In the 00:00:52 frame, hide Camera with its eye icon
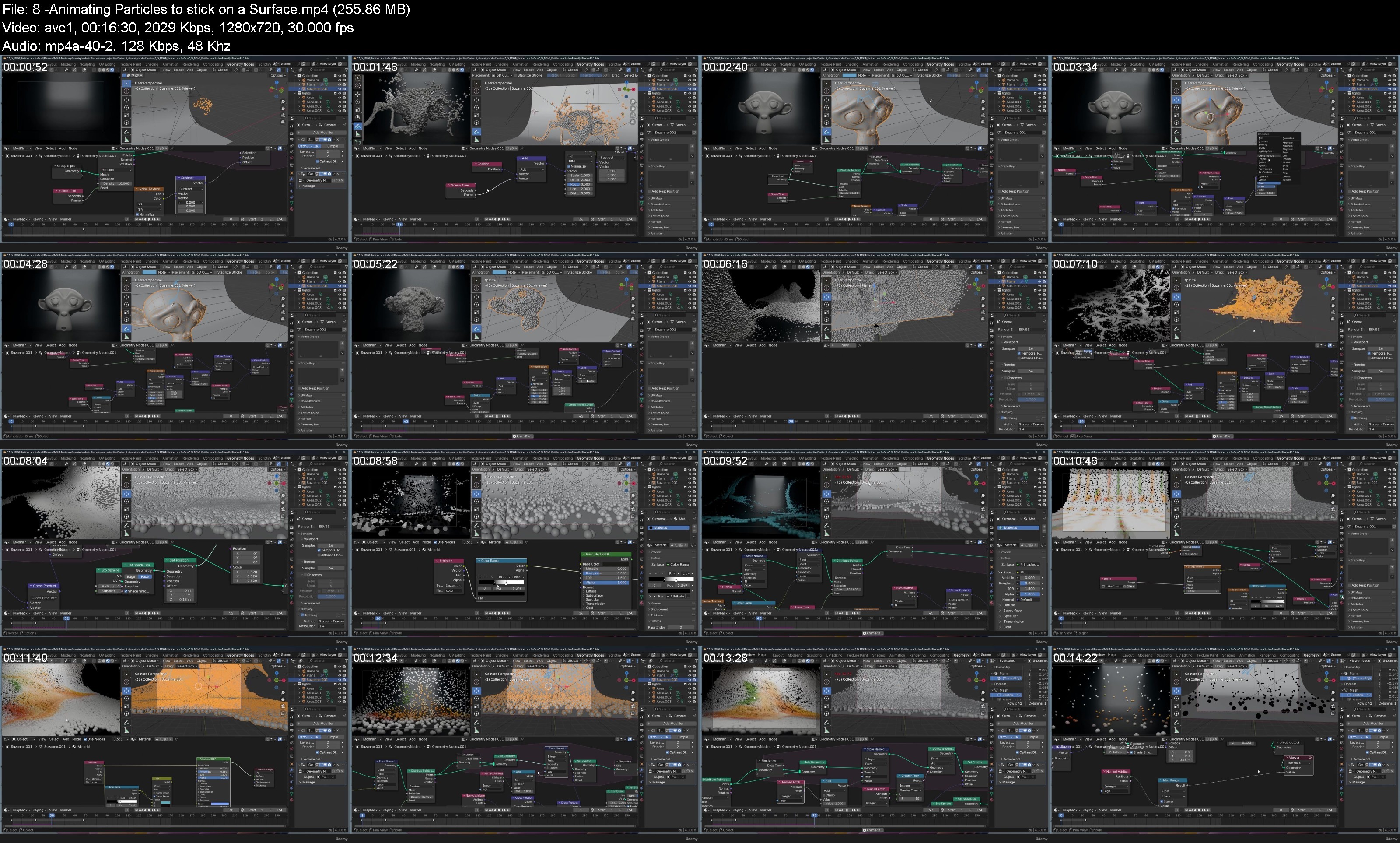The image size is (1400, 843). 339,80
